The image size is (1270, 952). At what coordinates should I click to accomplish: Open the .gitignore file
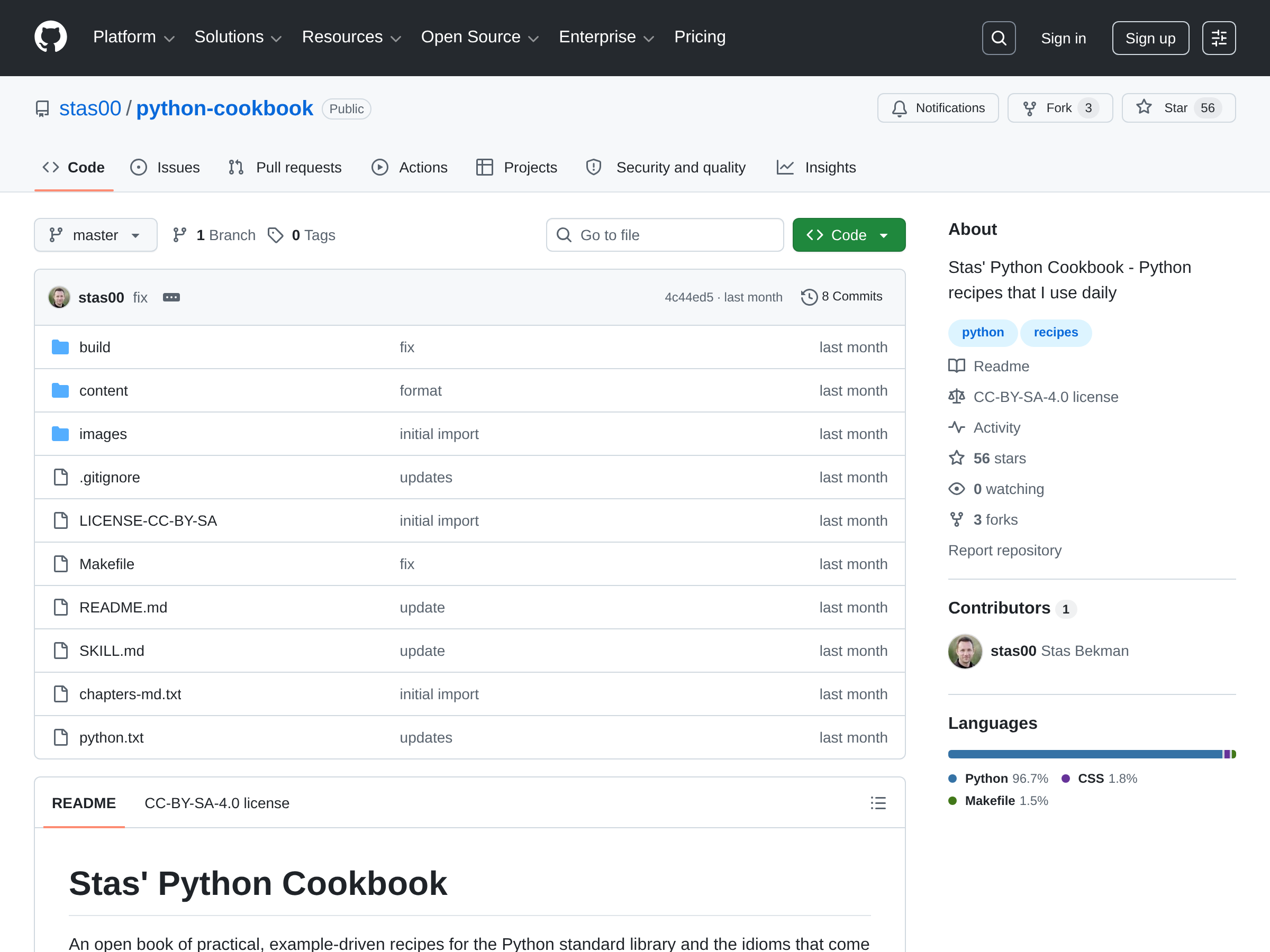[x=110, y=478]
